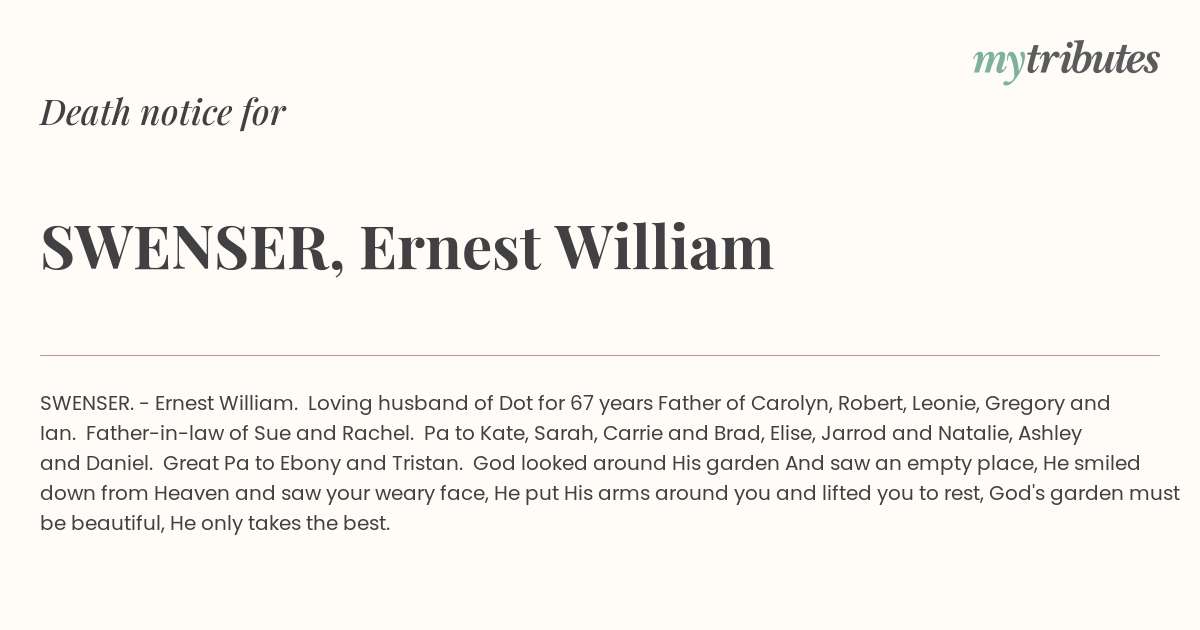Select the 'Death notice for' subtitle text
1200x630 pixels.
click(x=163, y=113)
